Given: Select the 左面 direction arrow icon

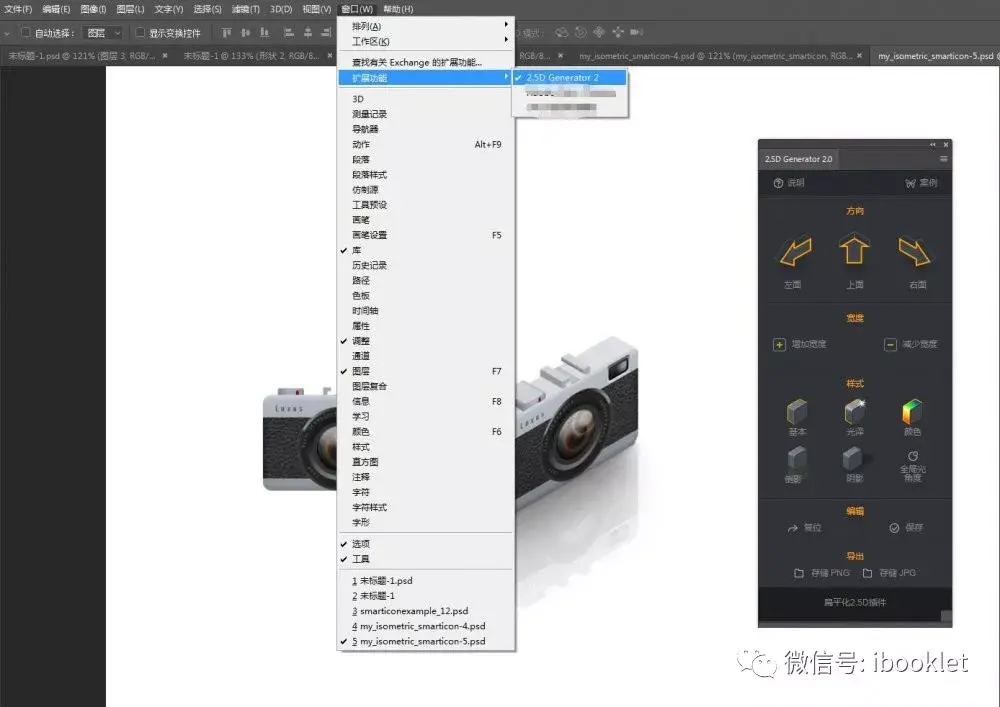Looking at the screenshot, I should coord(795,252).
